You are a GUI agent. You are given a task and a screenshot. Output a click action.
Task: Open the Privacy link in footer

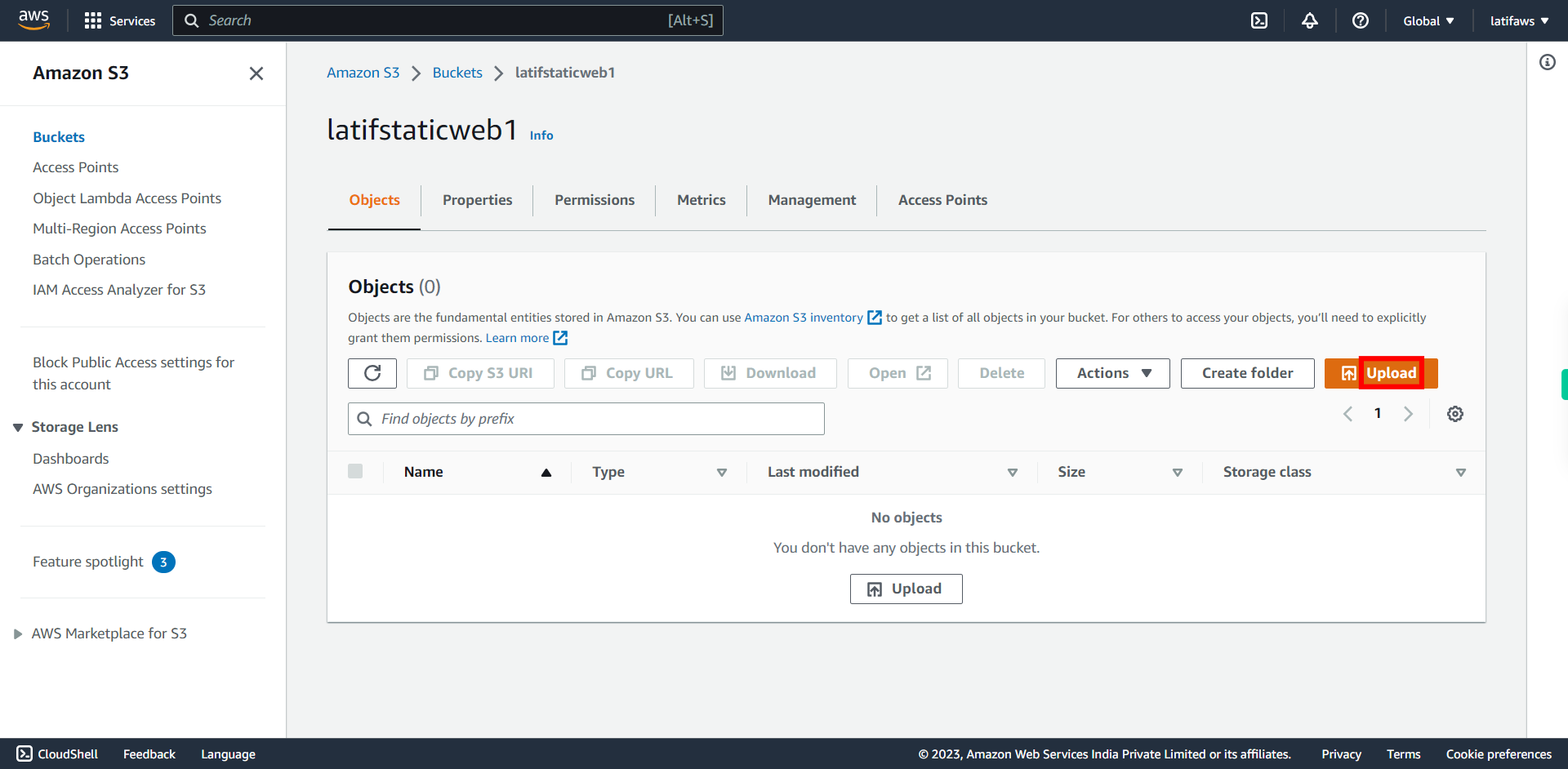click(1341, 754)
